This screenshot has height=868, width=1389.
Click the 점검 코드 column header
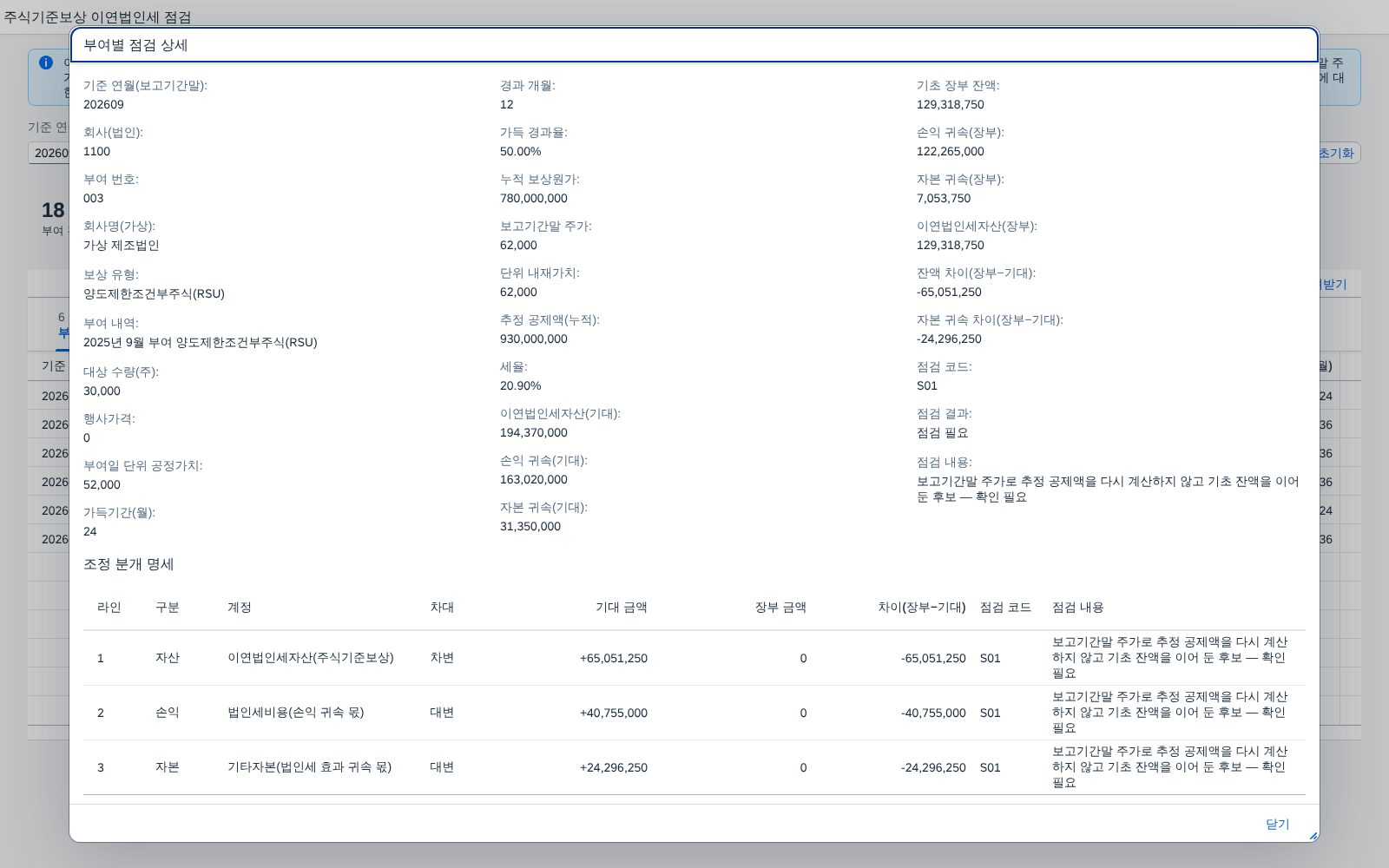coord(1005,608)
